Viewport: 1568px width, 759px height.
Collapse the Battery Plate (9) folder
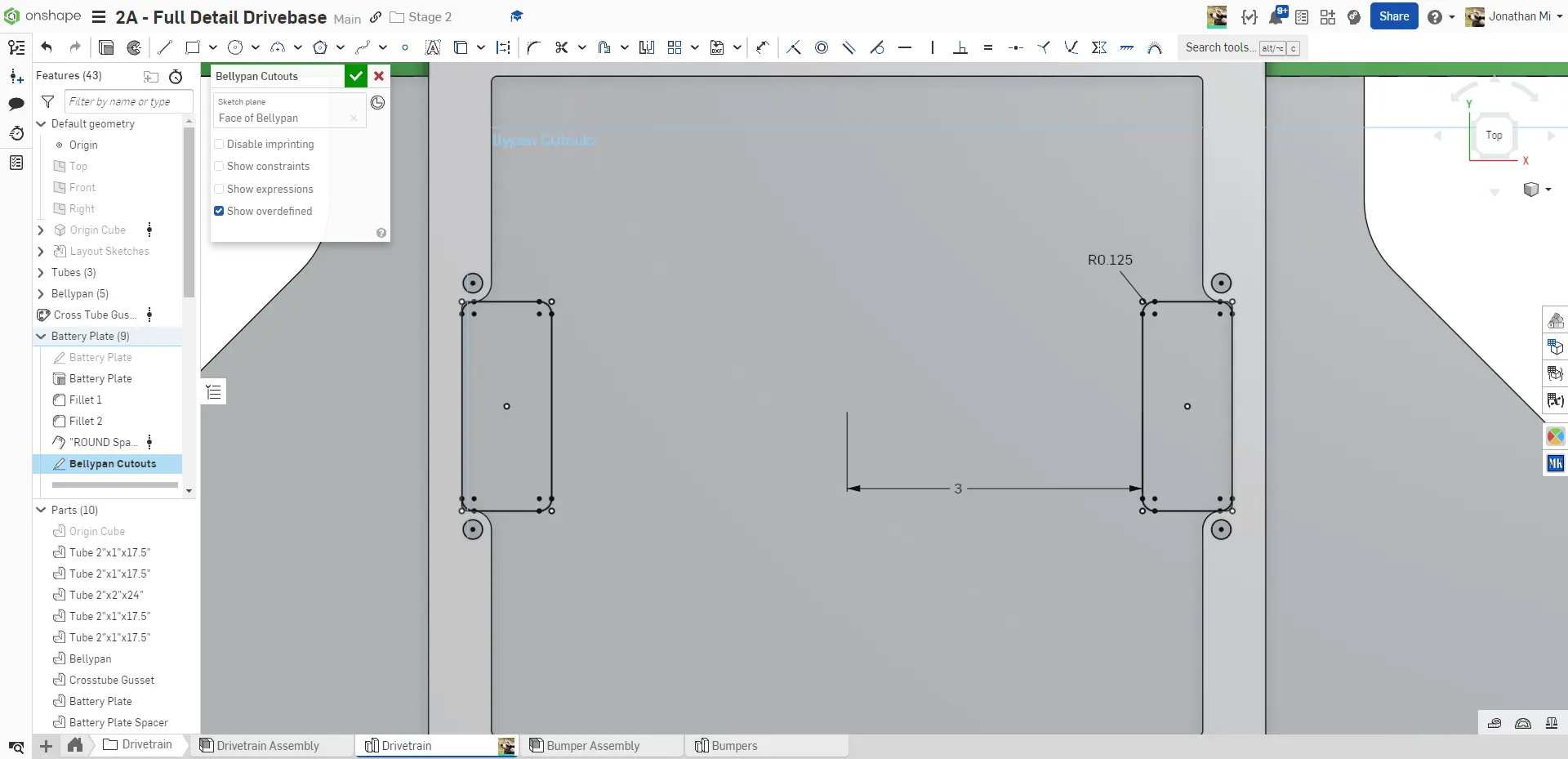point(41,337)
